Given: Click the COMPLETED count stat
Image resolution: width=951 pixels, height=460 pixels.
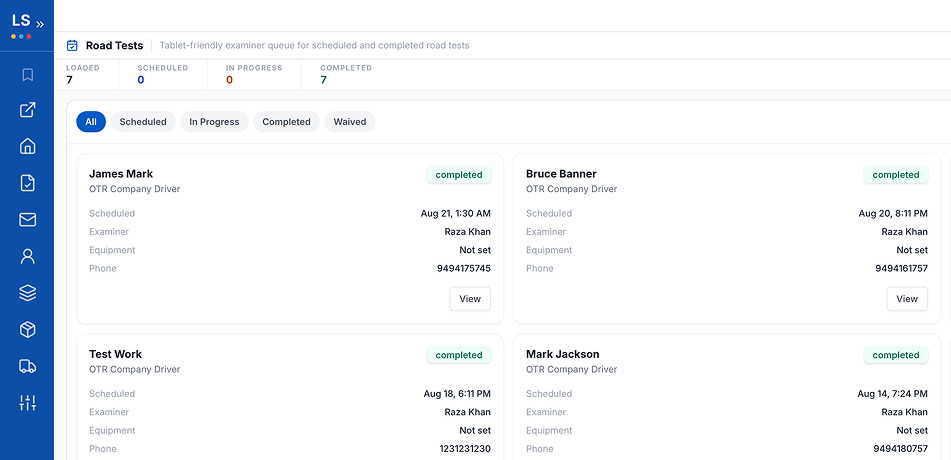Looking at the screenshot, I should pos(323,79).
